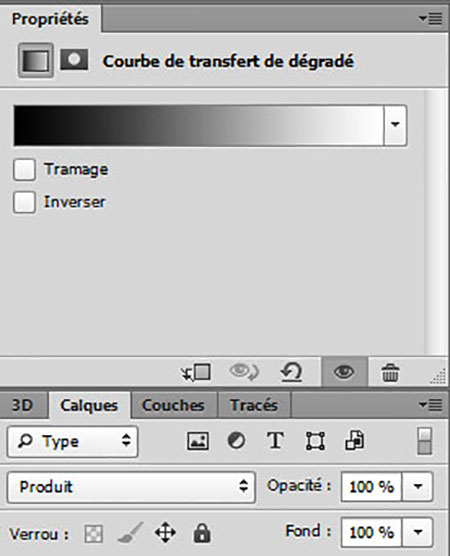The height and width of the screenshot is (556, 450).
Task: Toggle the layer filtering switch
Action: 425,441
